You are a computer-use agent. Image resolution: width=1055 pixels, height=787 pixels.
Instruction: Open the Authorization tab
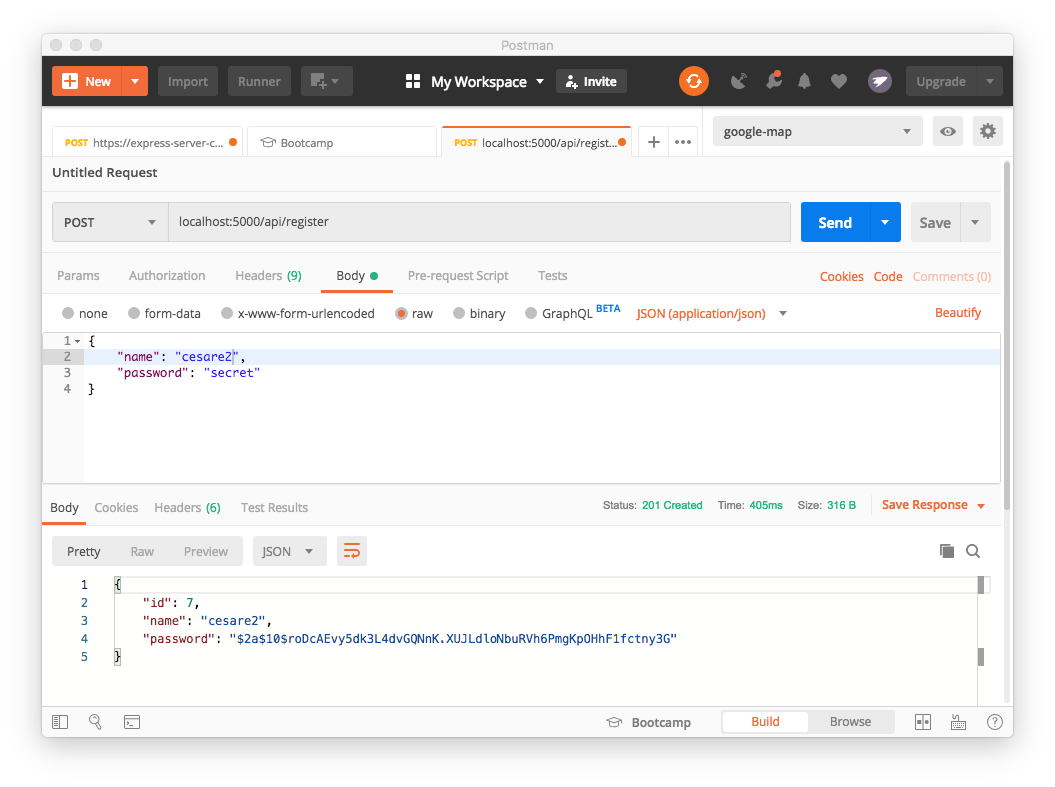(x=167, y=276)
